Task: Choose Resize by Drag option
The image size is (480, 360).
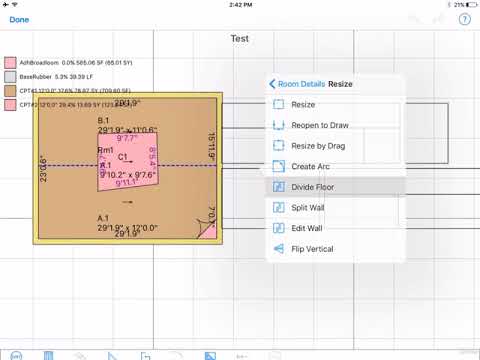Action: point(335,146)
